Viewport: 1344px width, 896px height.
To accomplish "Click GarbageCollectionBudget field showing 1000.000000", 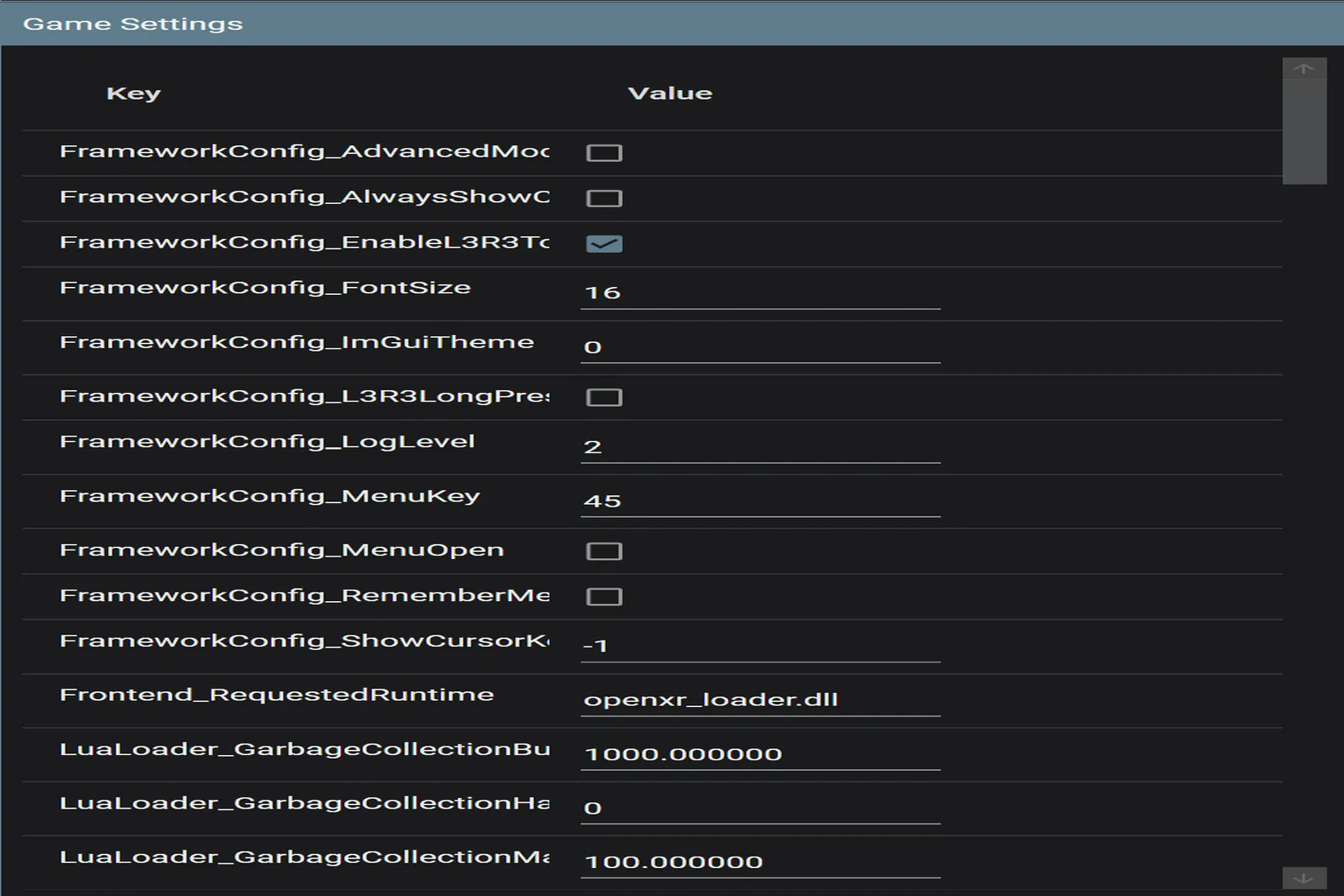I will coord(760,754).
